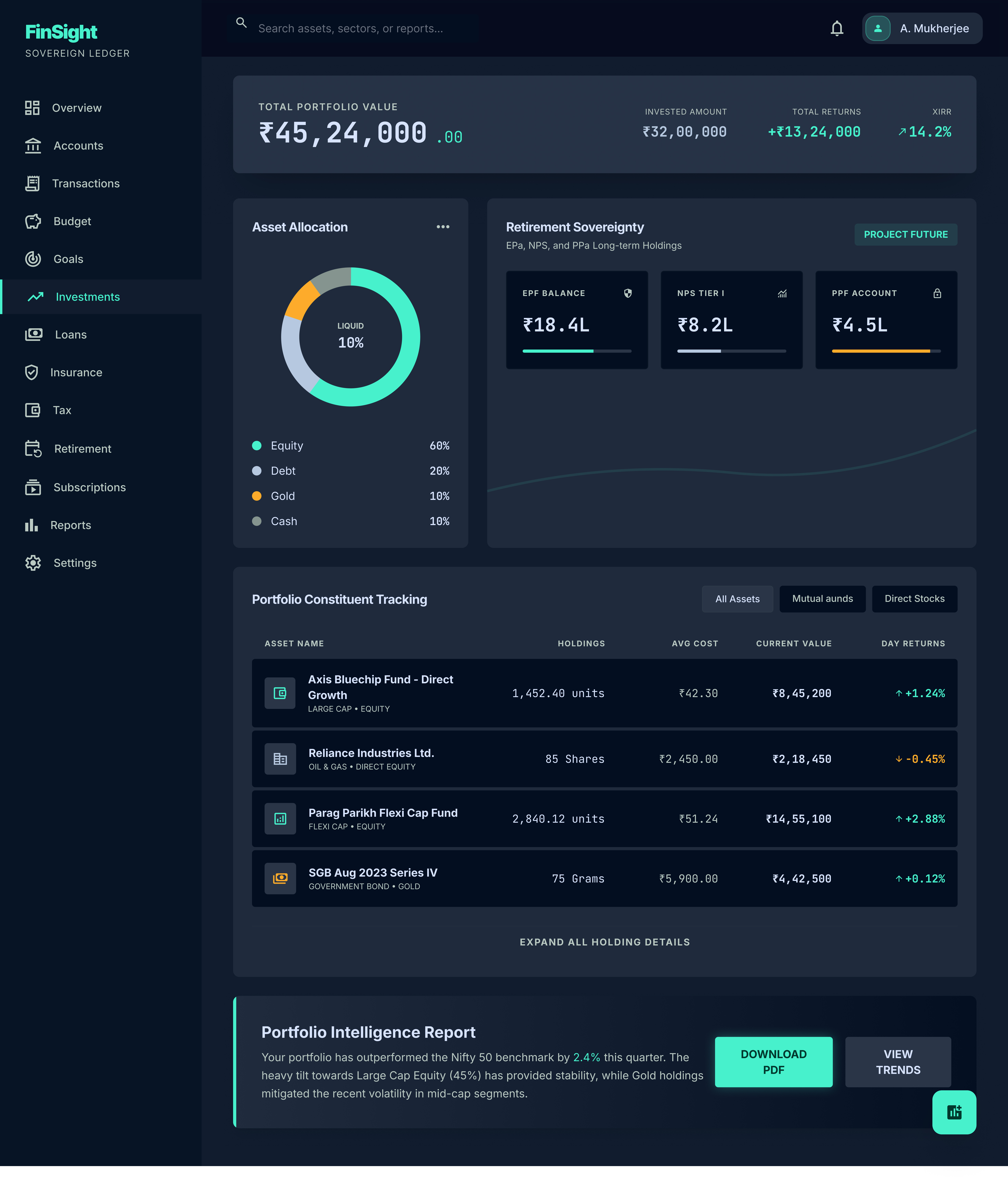Click the Loans cash icon

tap(34, 335)
